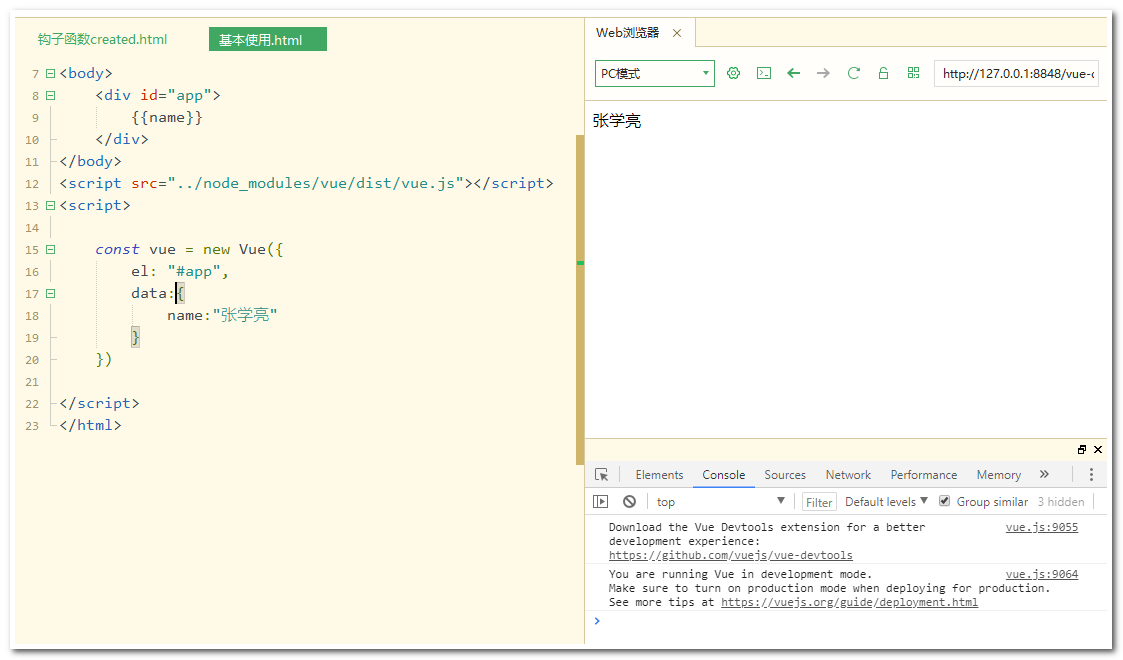Click const vue declaration on line 15
The height and width of the screenshot is (660, 1123).
tap(135, 249)
